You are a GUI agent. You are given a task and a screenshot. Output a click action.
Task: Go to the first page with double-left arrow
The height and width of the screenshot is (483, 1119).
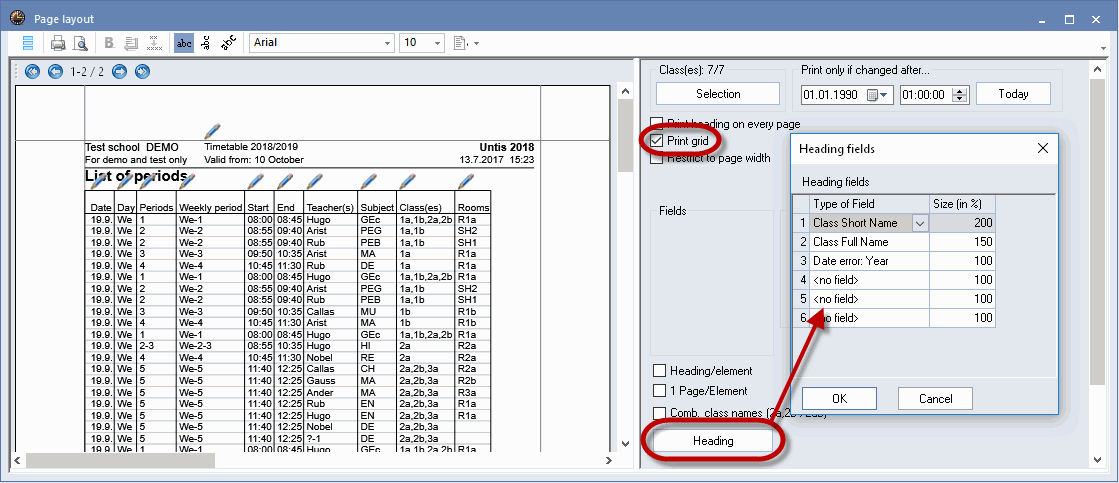click(x=32, y=71)
